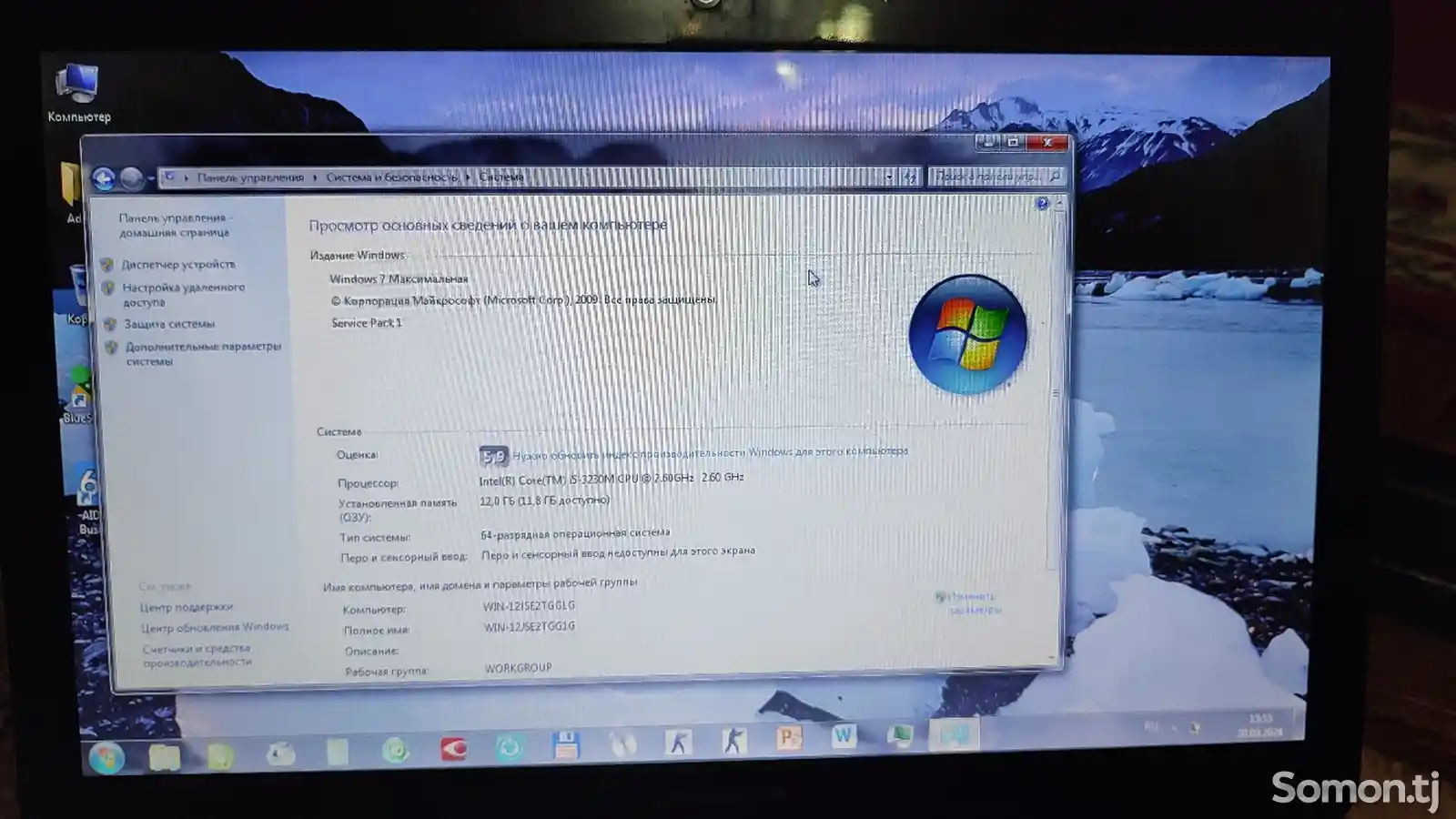Open Microsoft Word from the taskbar
1456x819 pixels.
(x=844, y=736)
